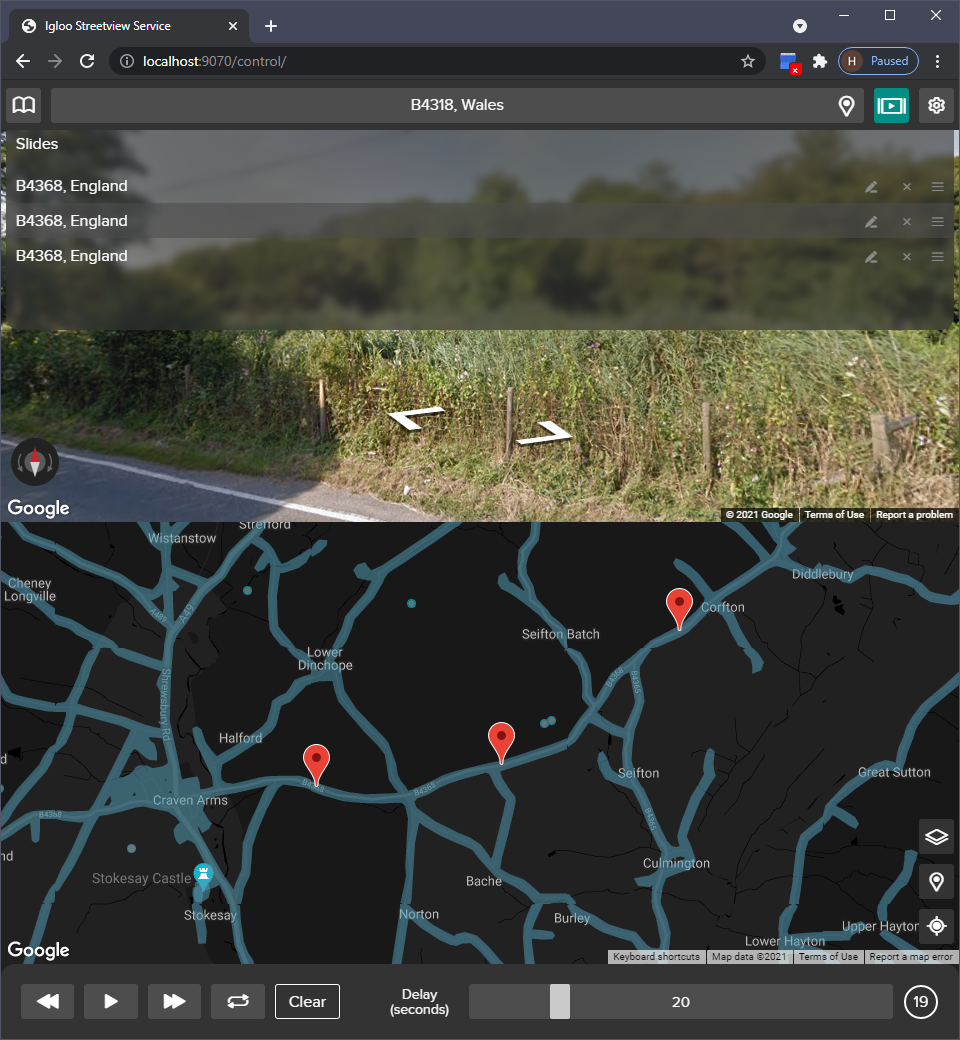This screenshot has width=960, height=1040.
Task: Edit the first B4368, England slide
Action: pos(871,186)
